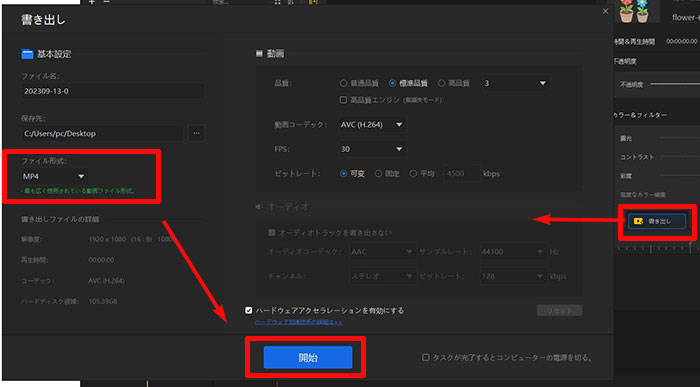
Task: Adjust the 露光 slider in editor
Action: coord(679,138)
